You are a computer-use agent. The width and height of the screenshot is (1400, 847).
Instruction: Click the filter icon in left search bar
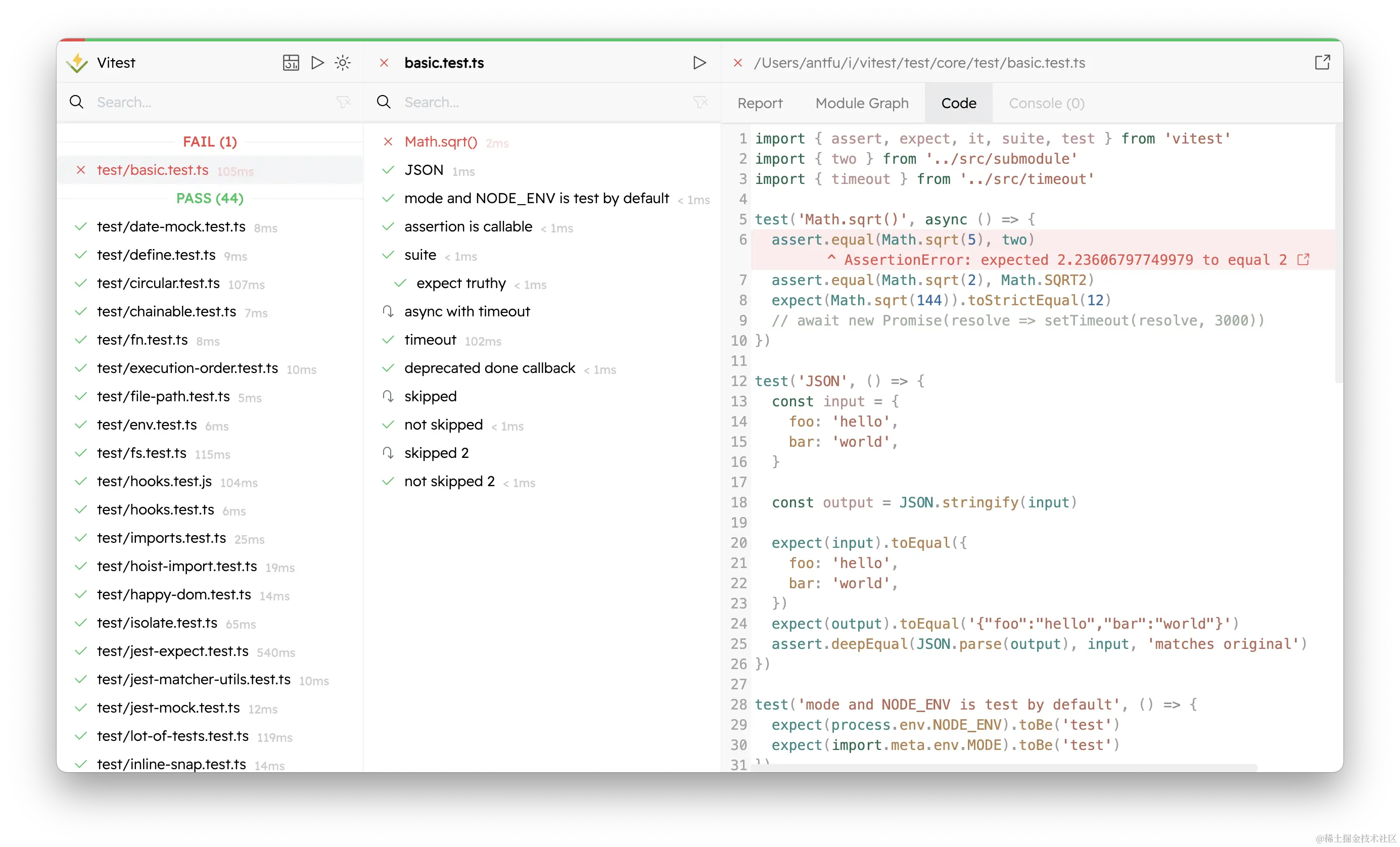point(343,102)
